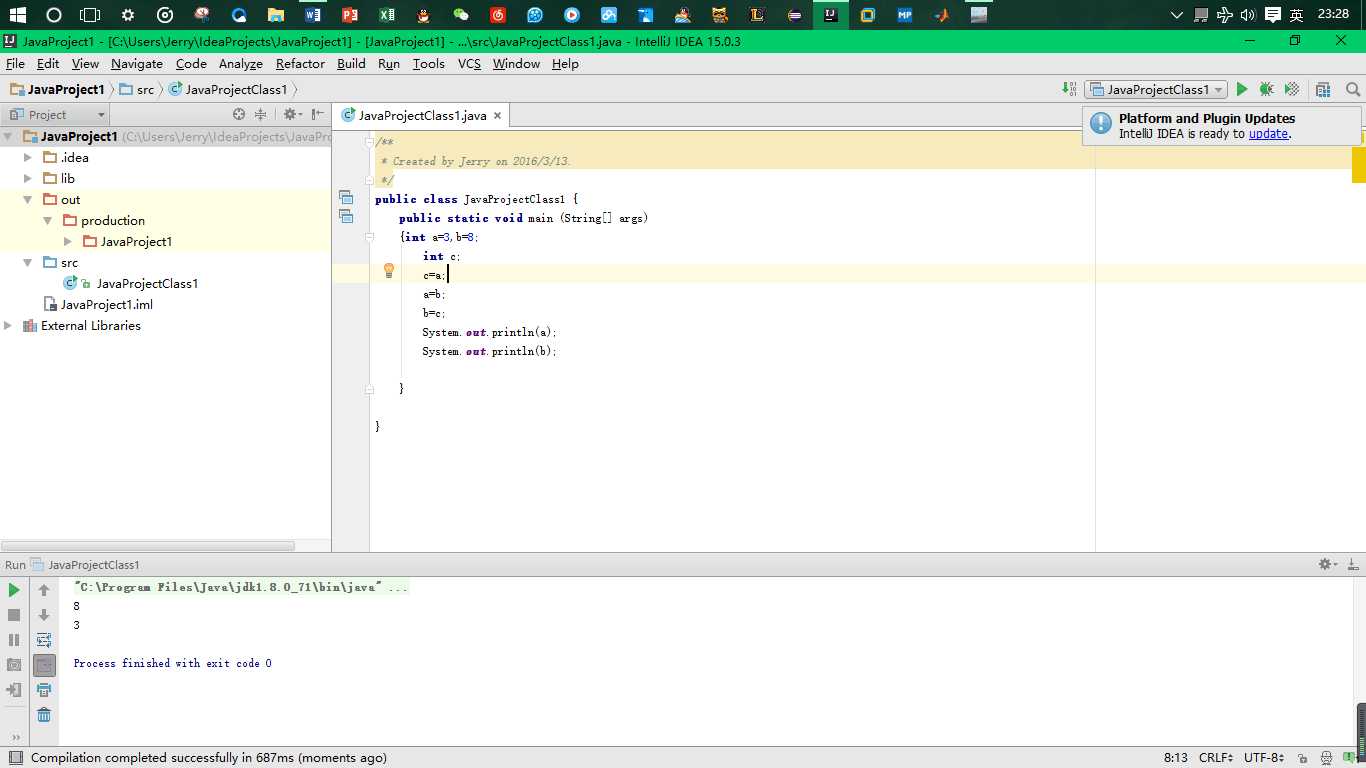Start debugging with the bug icon

tap(1266, 89)
